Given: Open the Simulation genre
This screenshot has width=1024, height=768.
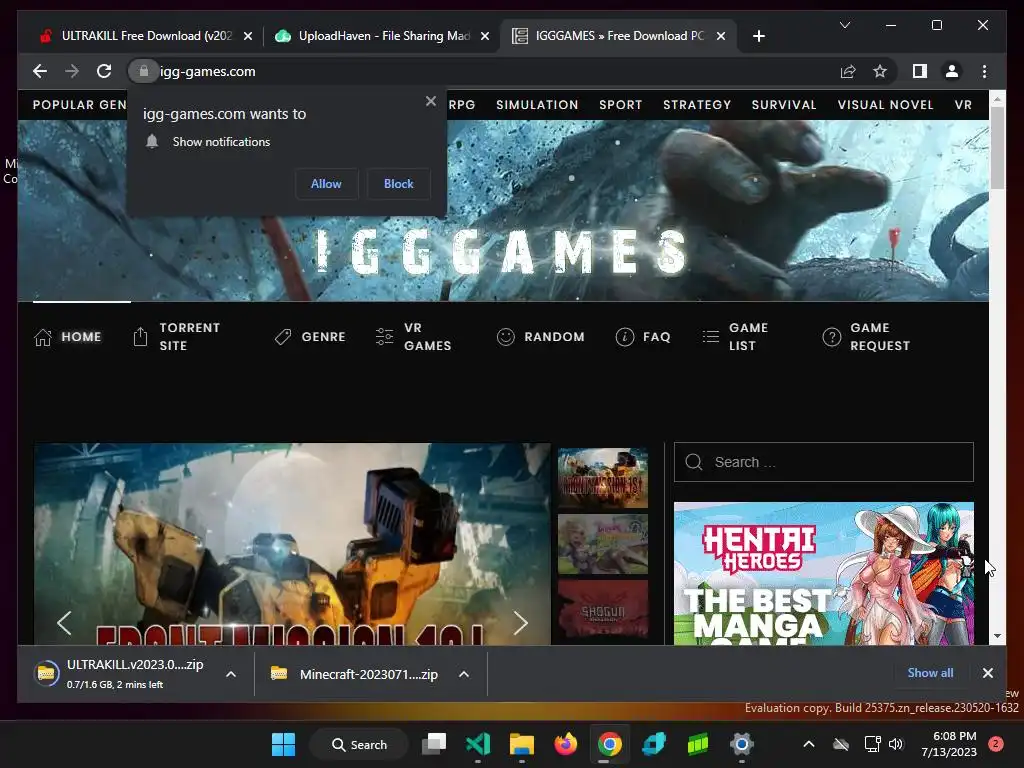Looking at the screenshot, I should [537, 104].
